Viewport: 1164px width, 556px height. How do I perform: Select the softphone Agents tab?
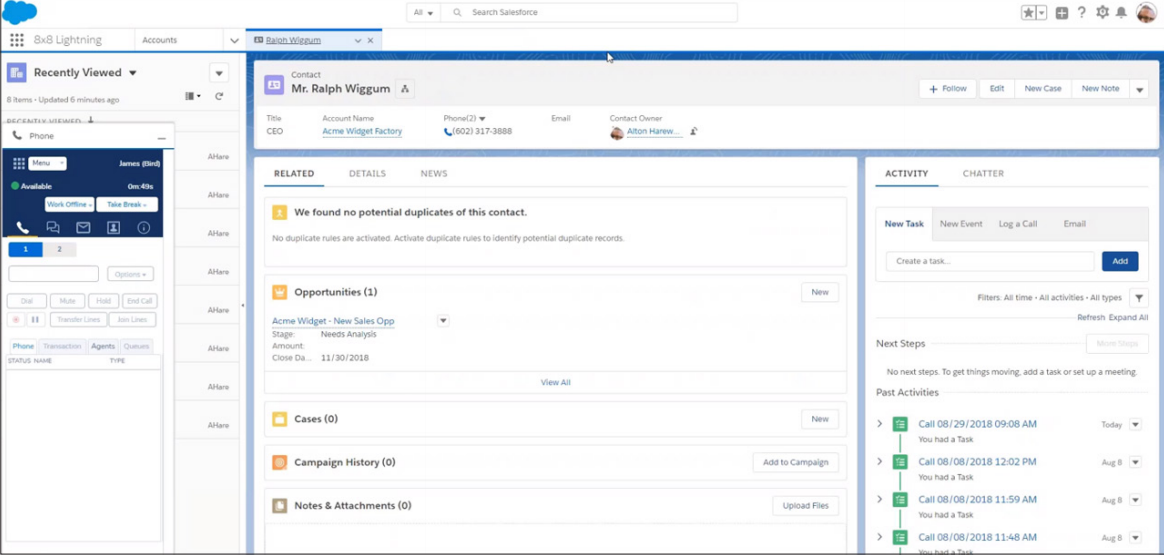pyautogui.click(x=102, y=346)
